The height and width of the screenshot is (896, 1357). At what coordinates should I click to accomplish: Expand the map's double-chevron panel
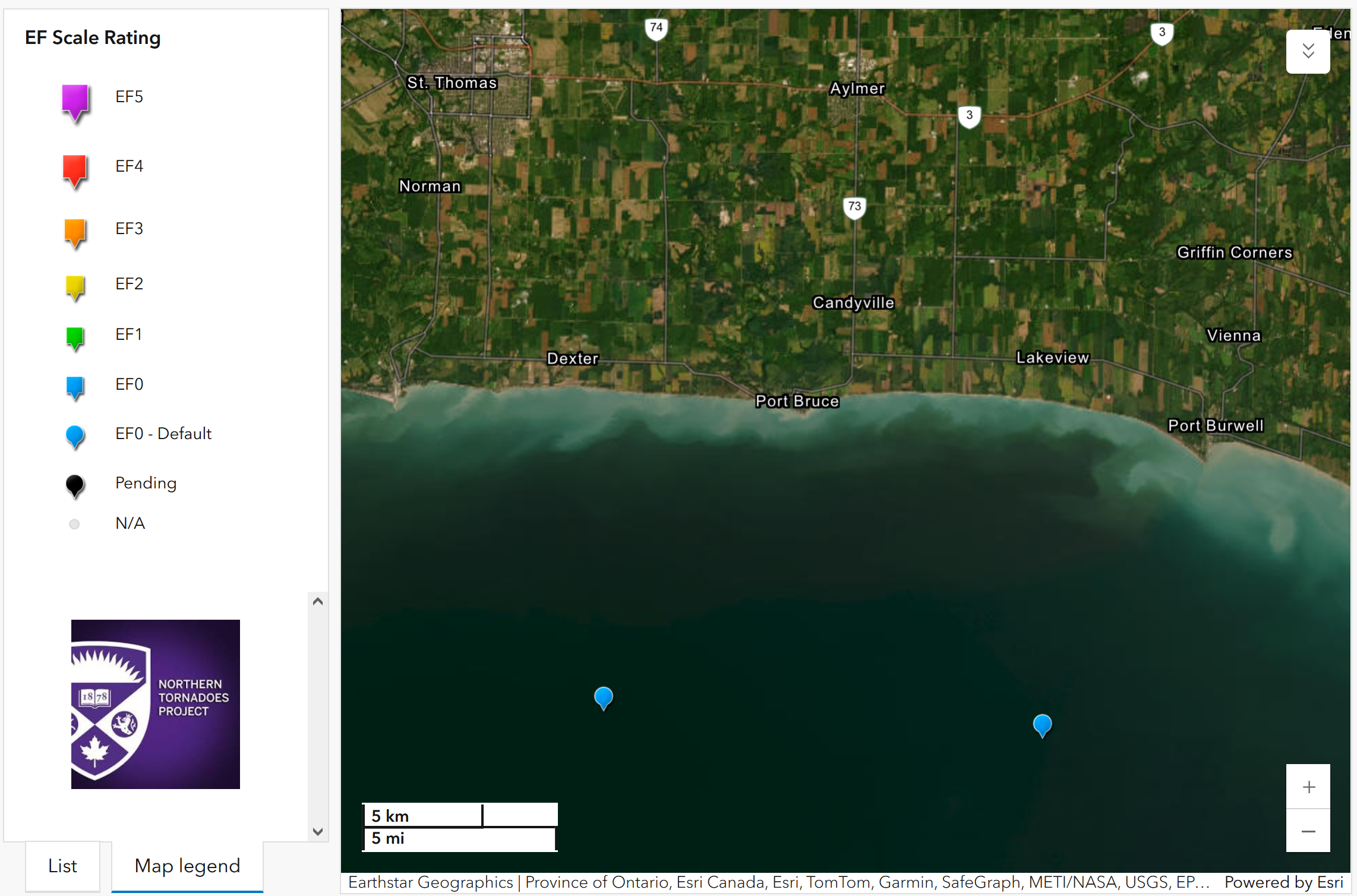tap(1308, 51)
